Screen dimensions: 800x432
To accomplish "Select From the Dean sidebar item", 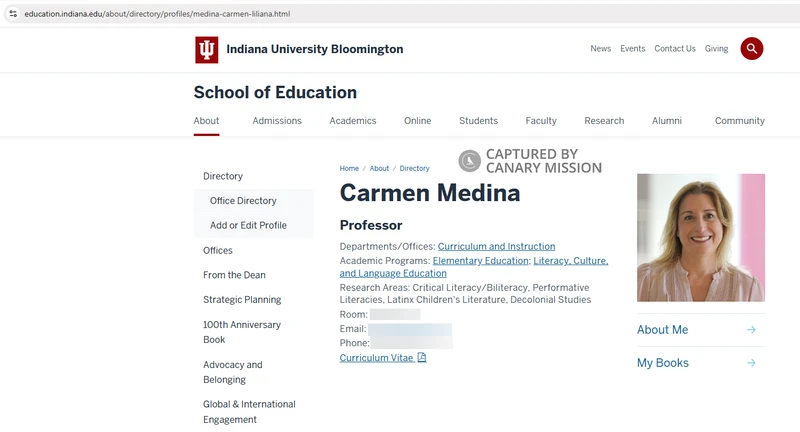I will [x=234, y=275].
